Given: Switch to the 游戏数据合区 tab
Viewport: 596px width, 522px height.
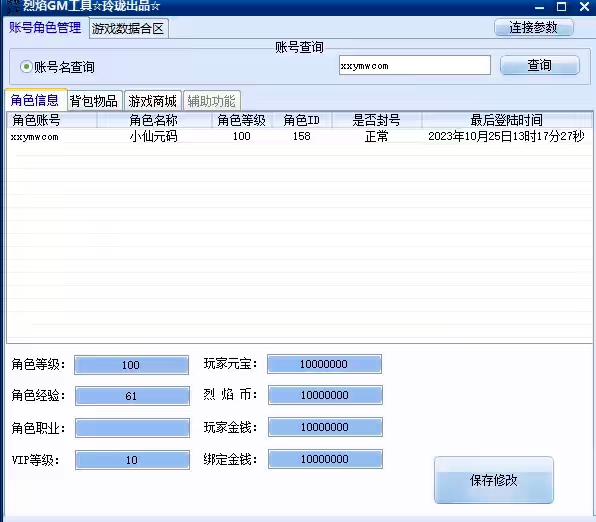Looking at the screenshot, I should 128,29.
